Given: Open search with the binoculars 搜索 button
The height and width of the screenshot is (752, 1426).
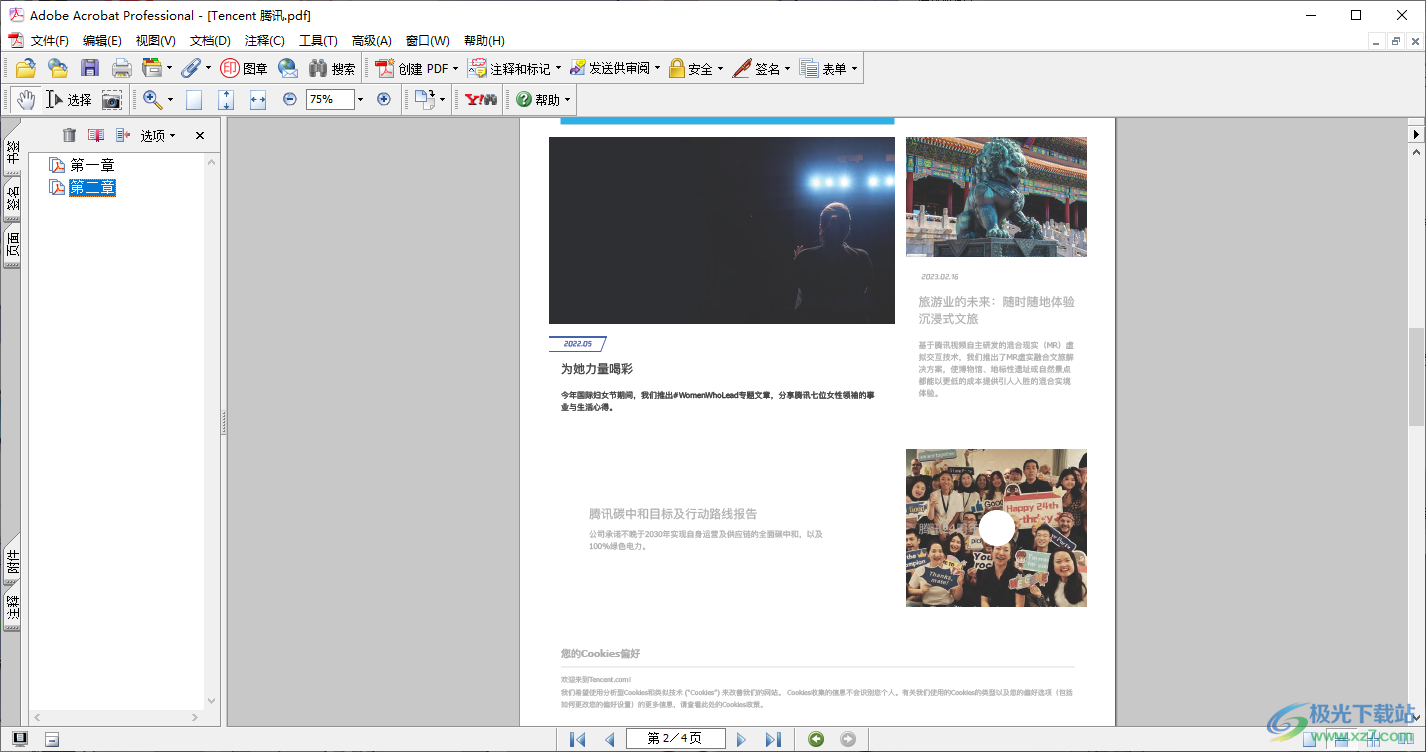Looking at the screenshot, I should (x=332, y=68).
